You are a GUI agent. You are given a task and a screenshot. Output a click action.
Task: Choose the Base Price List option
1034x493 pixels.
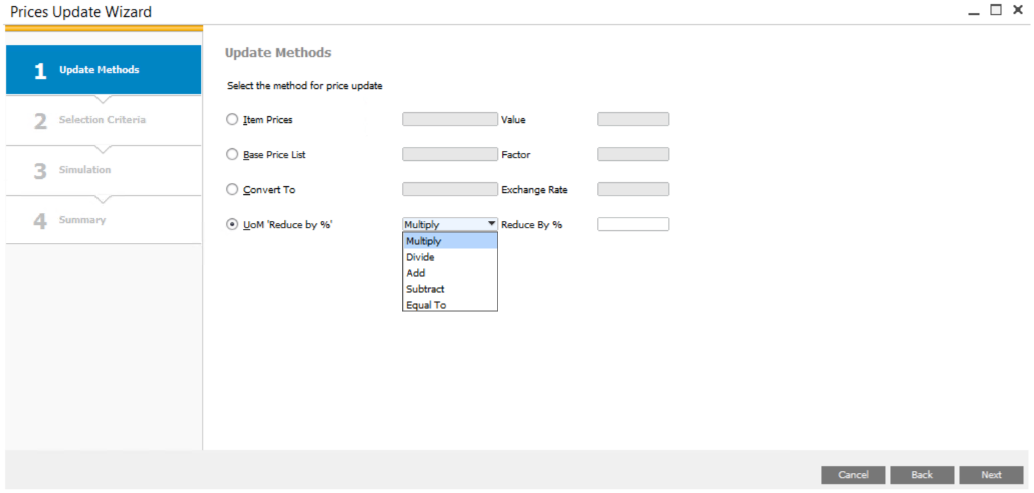tap(232, 155)
